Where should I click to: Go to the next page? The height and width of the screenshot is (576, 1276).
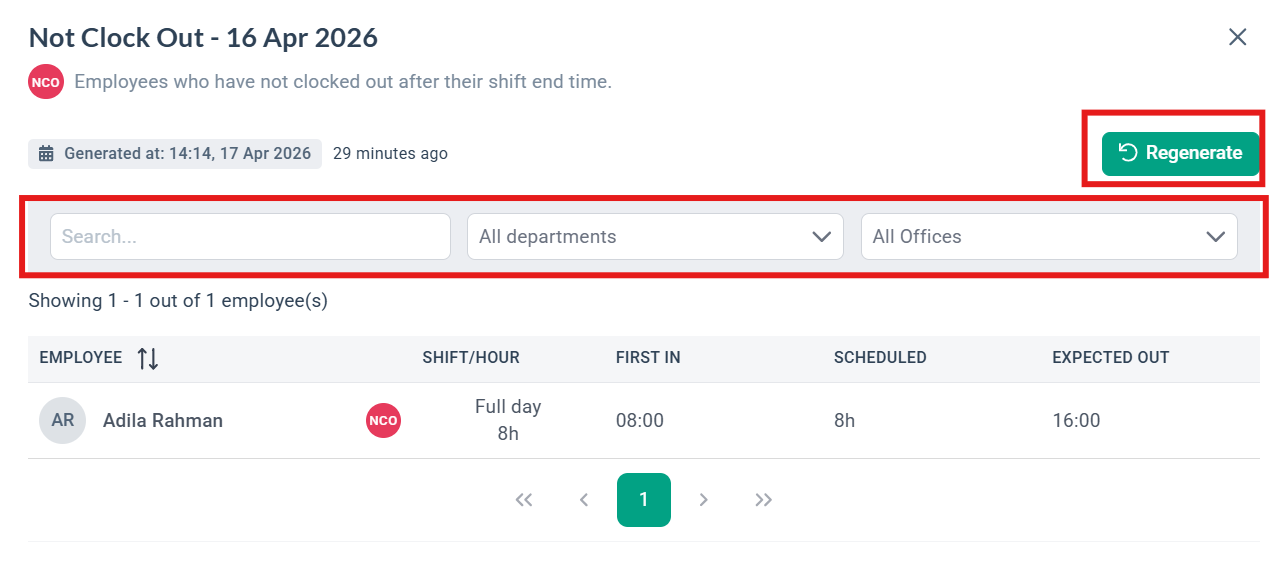coord(704,500)
